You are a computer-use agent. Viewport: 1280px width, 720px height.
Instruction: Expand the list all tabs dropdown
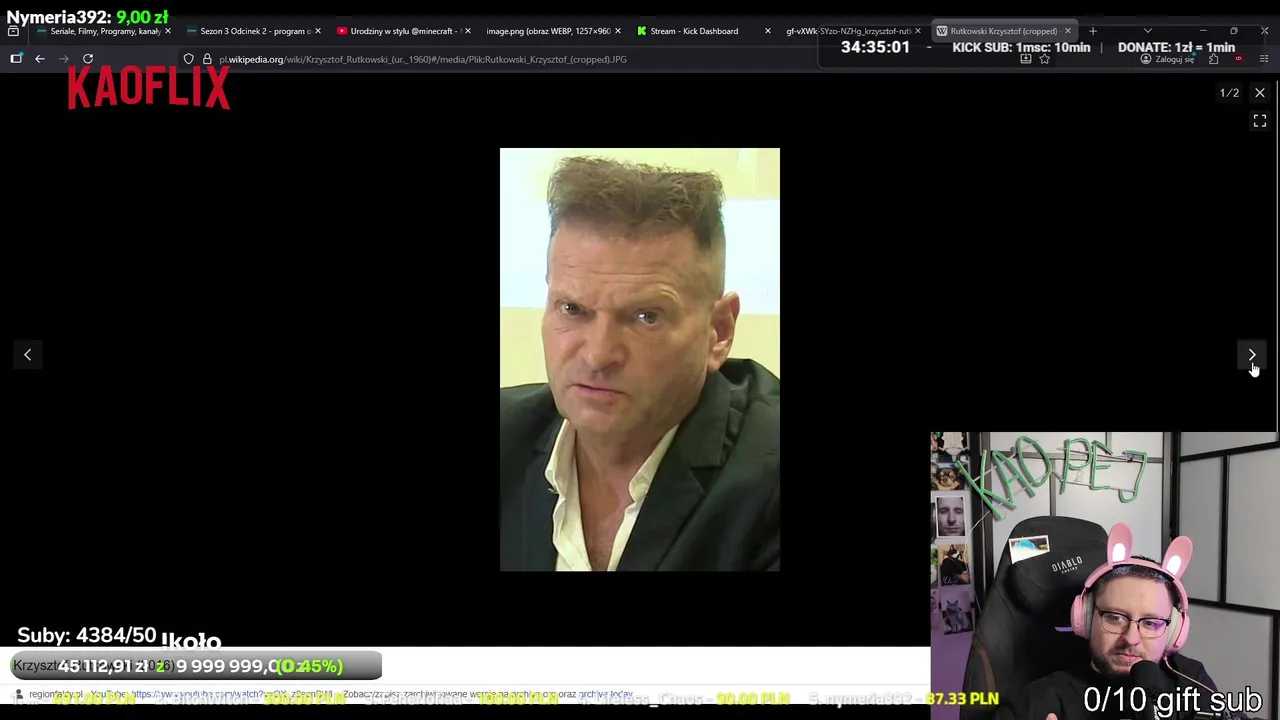pos(1147,31)
